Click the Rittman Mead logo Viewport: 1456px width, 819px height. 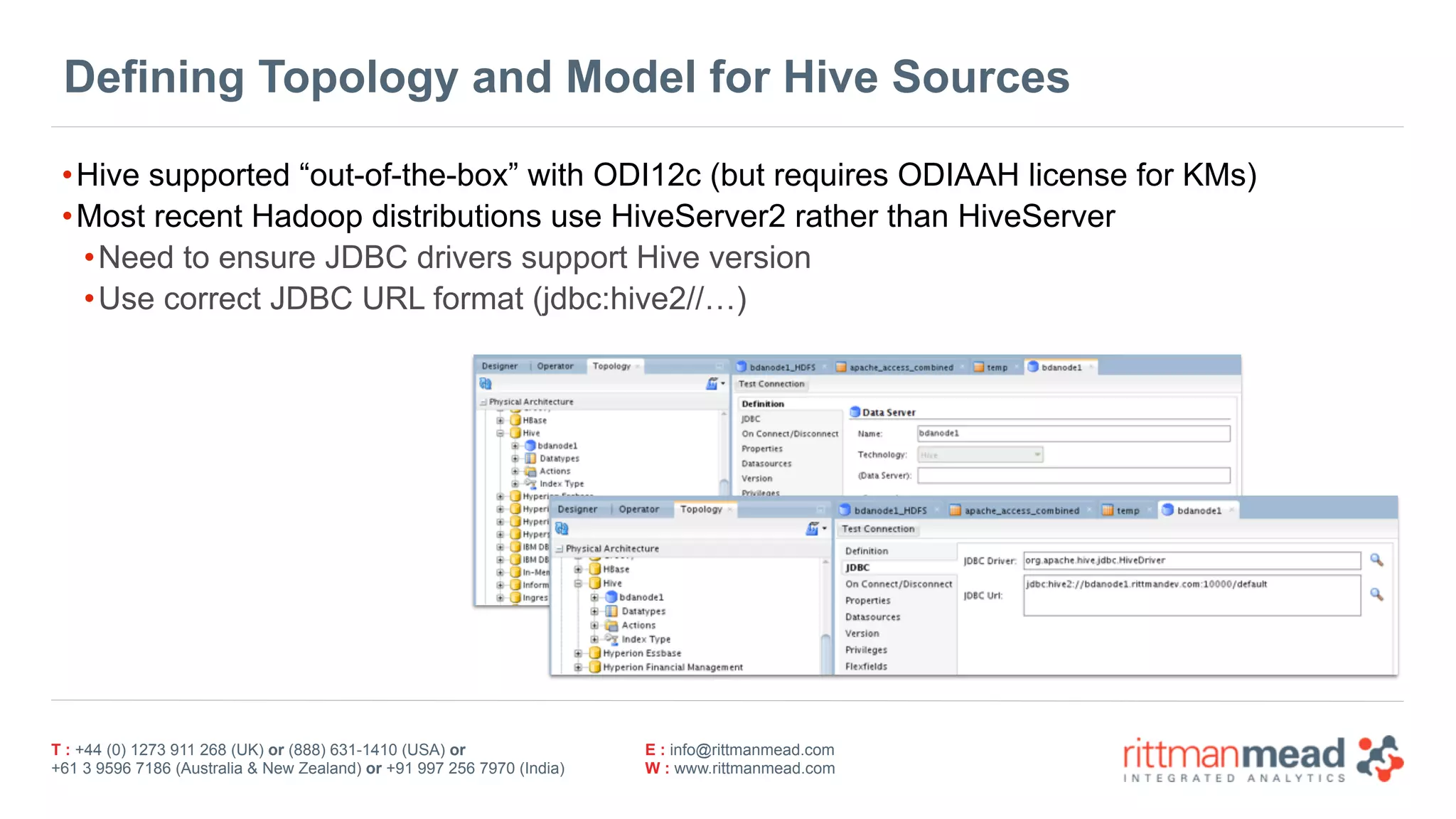coord(1263,759)
